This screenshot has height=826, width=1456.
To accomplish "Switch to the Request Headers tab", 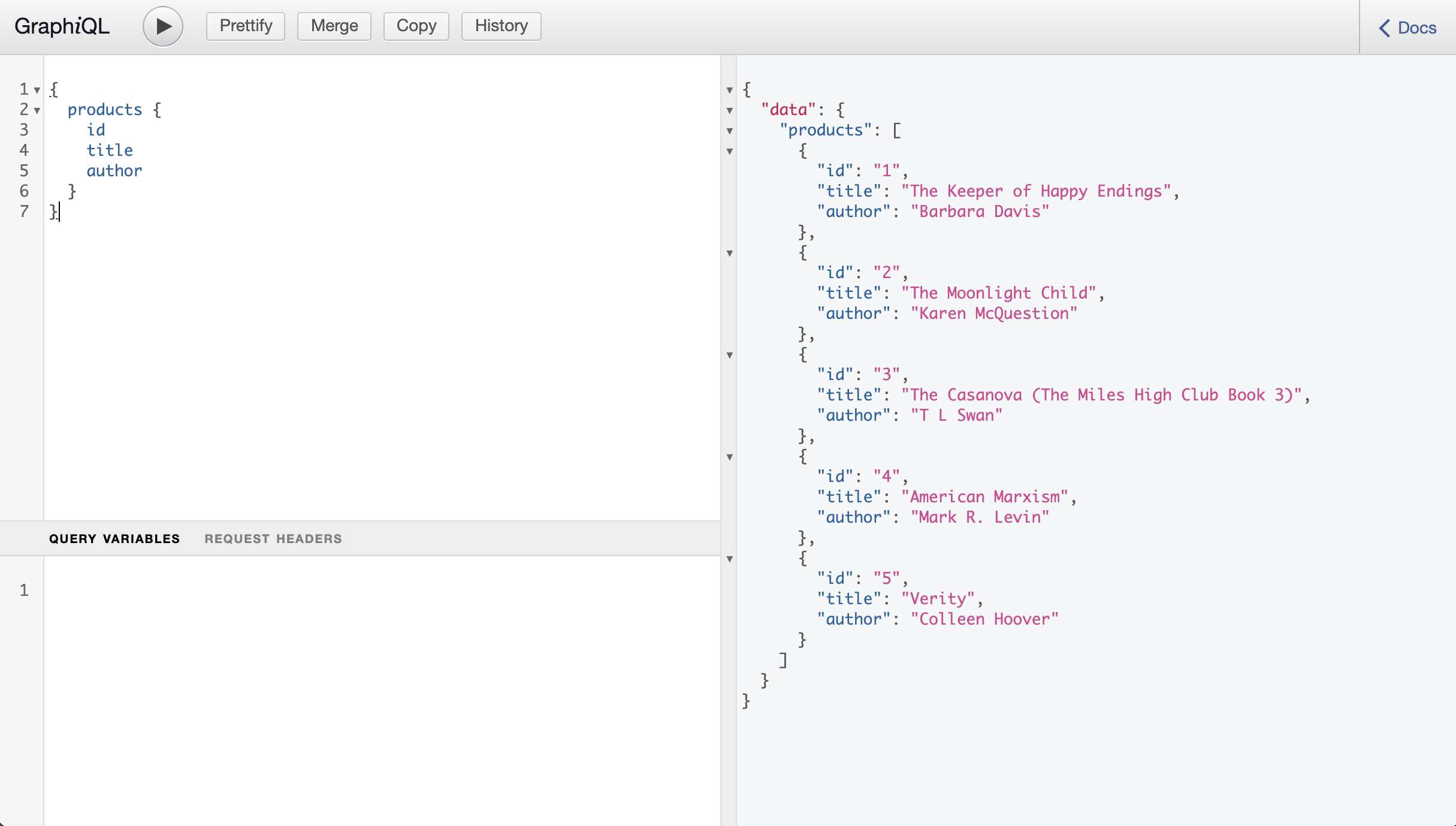I will tap(273, 538).
